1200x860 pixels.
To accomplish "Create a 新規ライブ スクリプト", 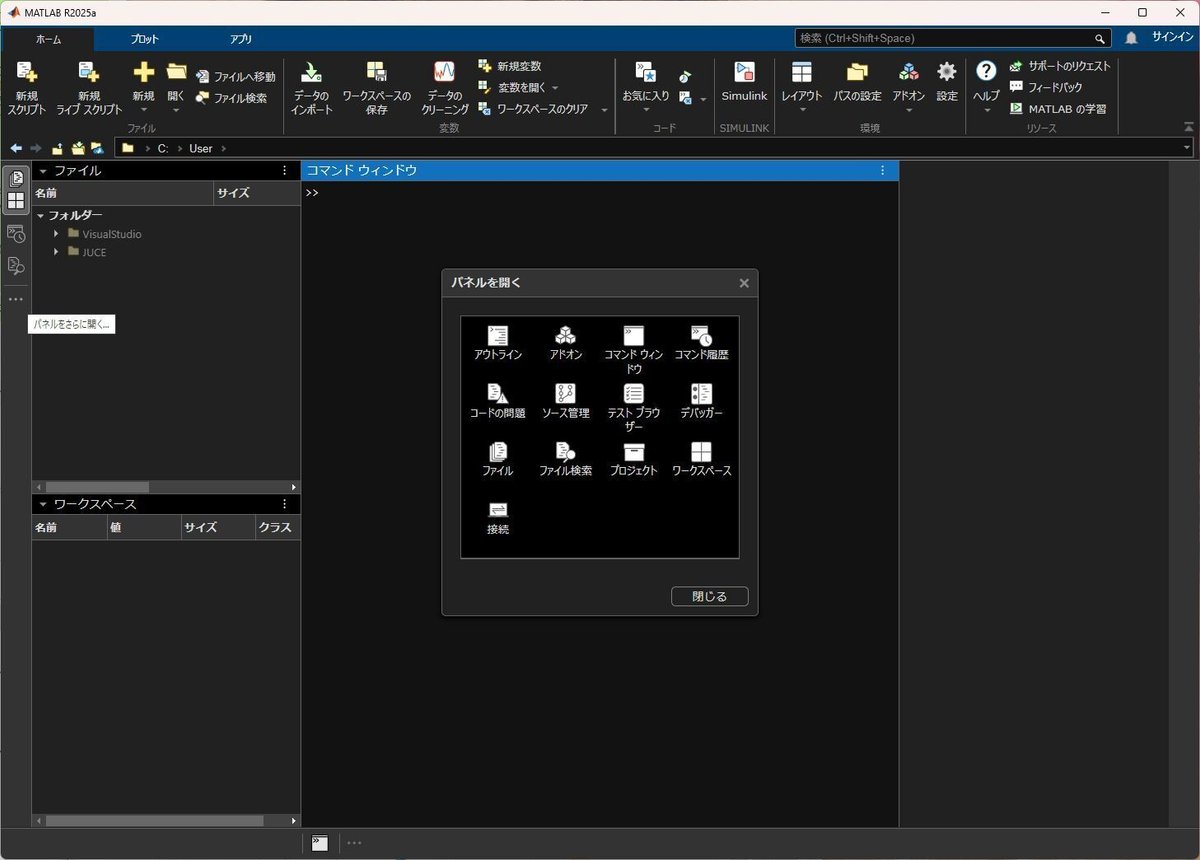I will click(x=89, y=87).
